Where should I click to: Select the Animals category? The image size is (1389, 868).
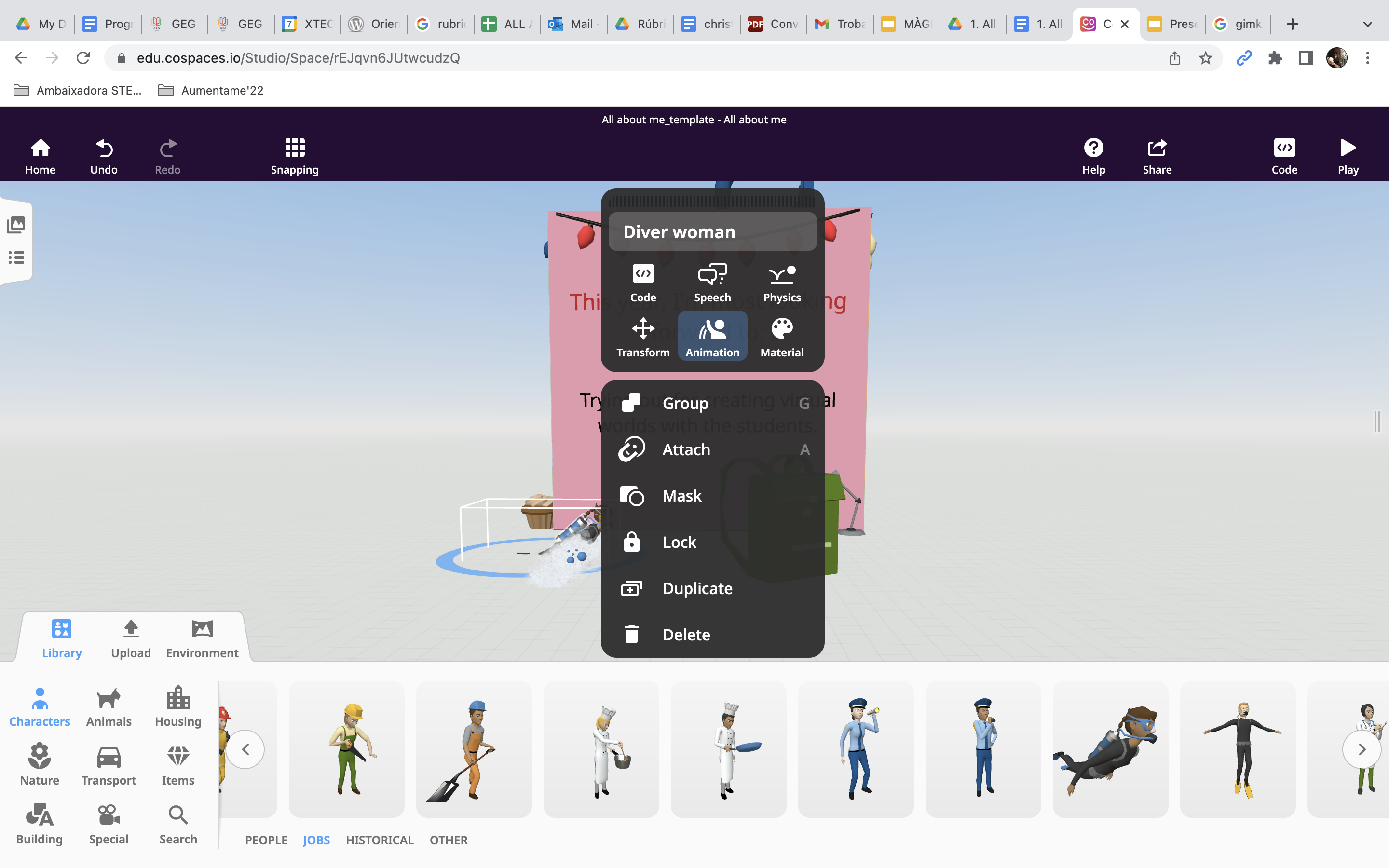(x=109, y=706)
